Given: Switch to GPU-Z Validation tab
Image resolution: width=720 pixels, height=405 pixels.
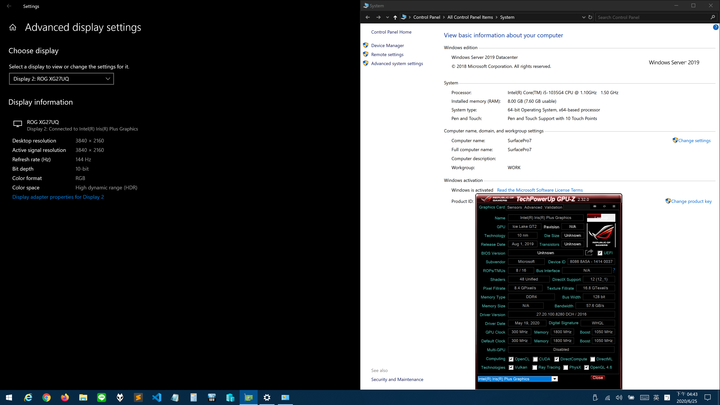Looking at the screenshot, I should click(553, 207).
